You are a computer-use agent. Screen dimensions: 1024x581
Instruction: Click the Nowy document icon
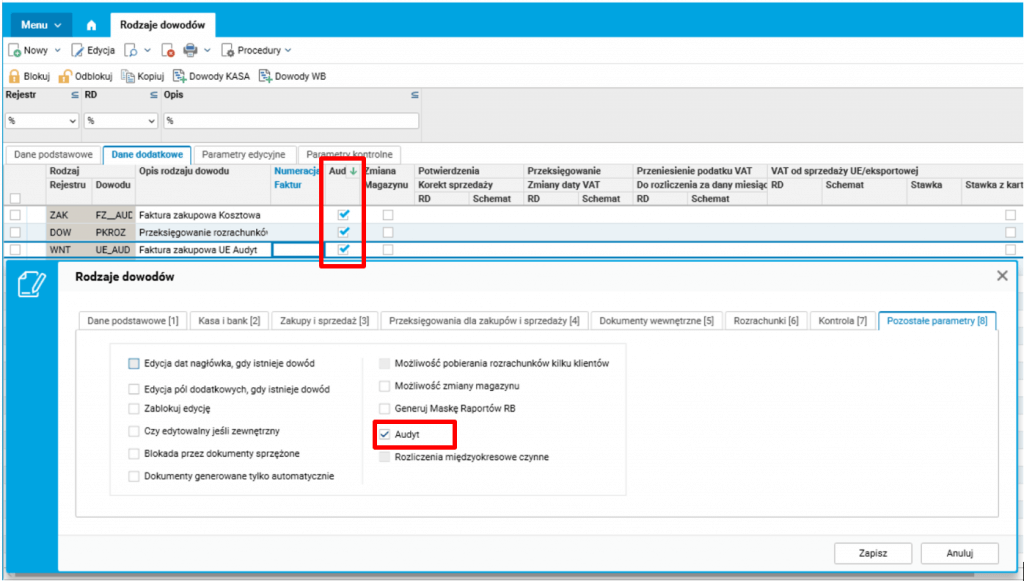tap(14, 50)
